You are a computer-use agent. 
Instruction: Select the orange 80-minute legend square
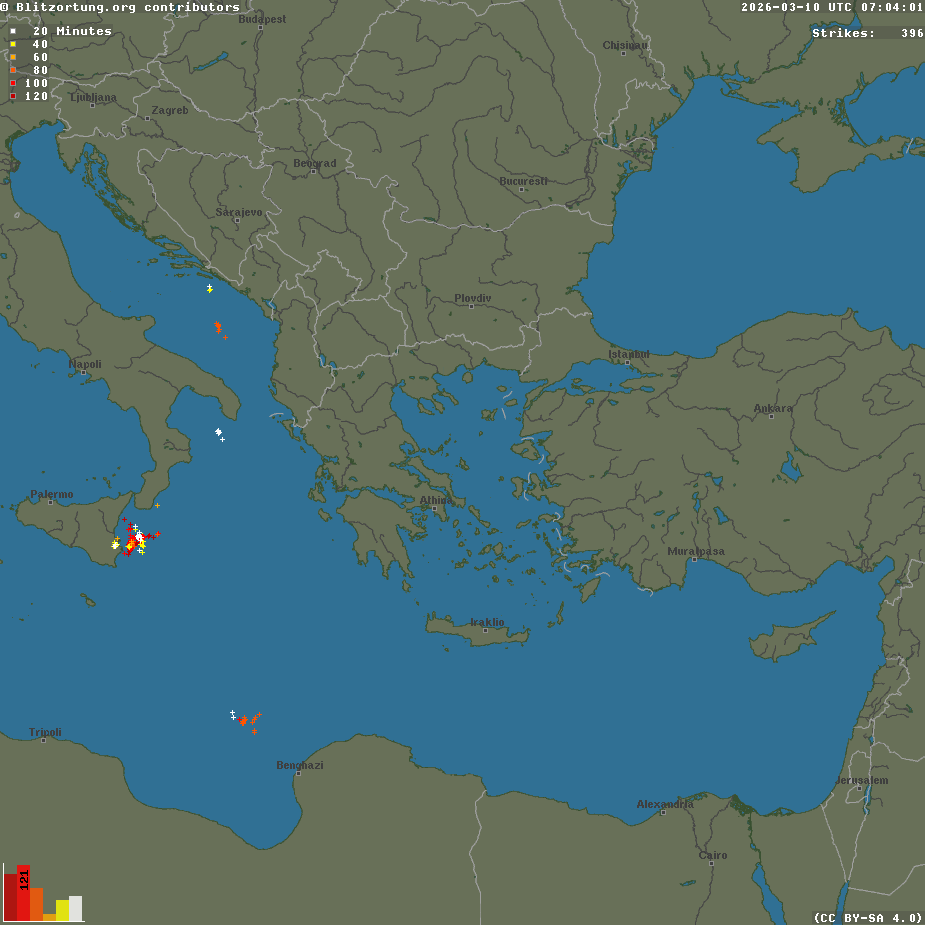tap(13, 70)
